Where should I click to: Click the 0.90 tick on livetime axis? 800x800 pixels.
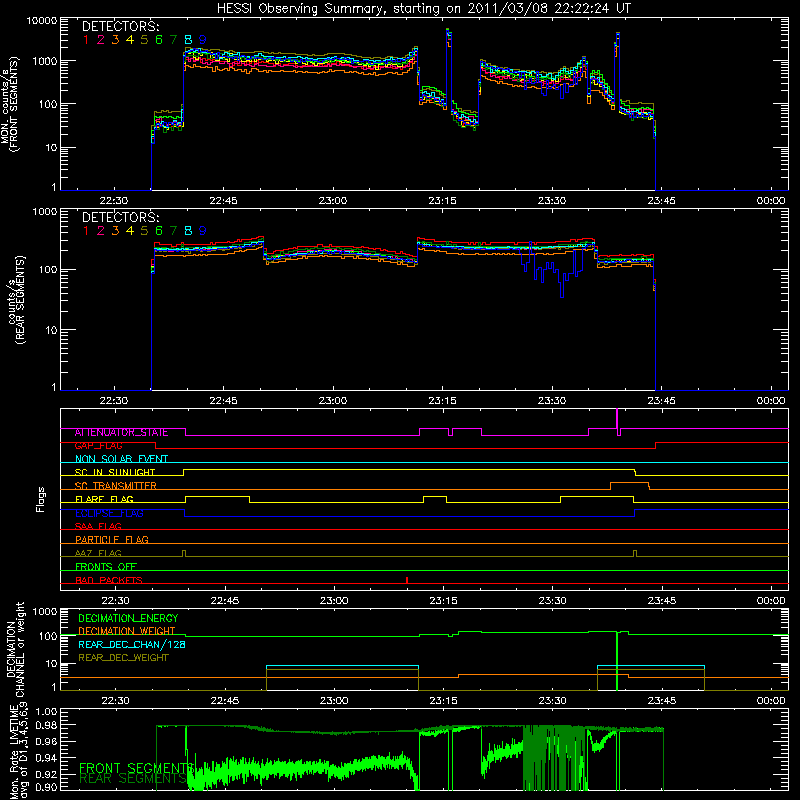(47, 787)
